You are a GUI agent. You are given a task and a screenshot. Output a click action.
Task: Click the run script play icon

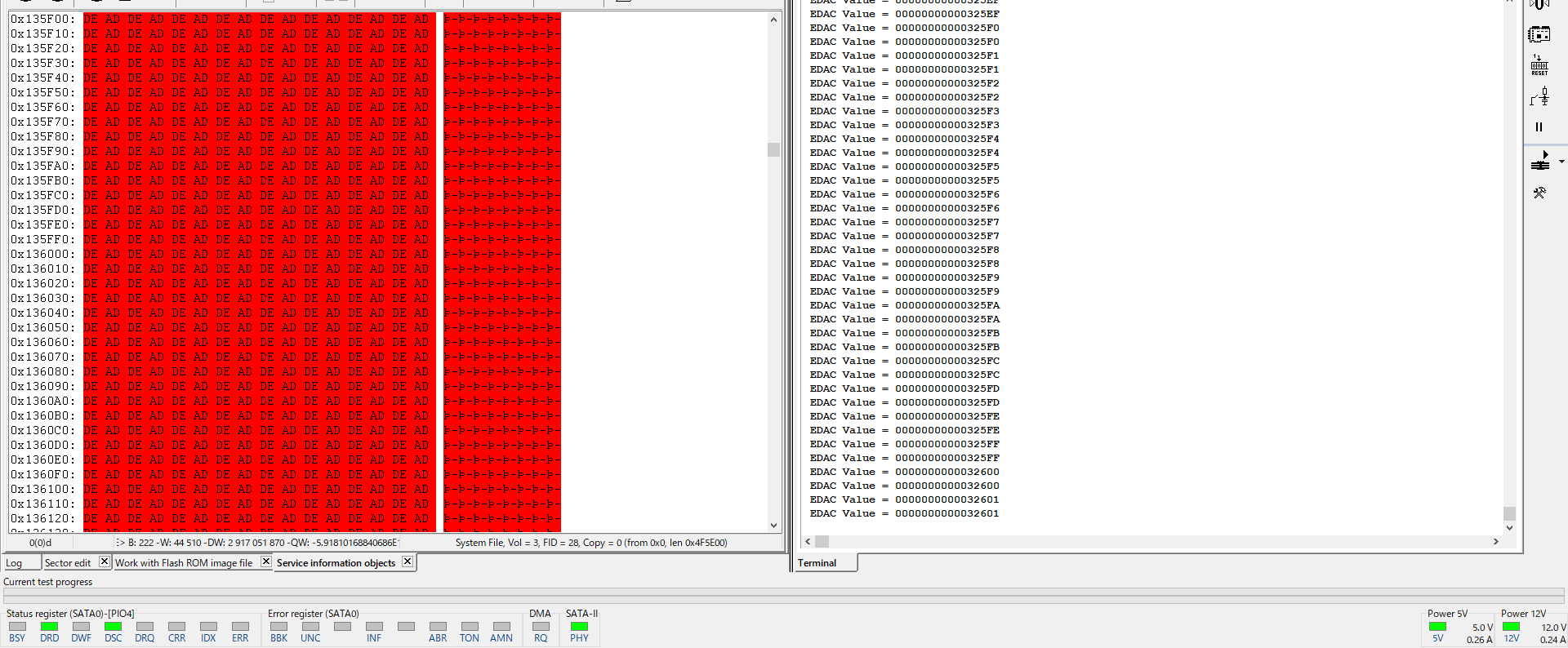click(1540, 161)
